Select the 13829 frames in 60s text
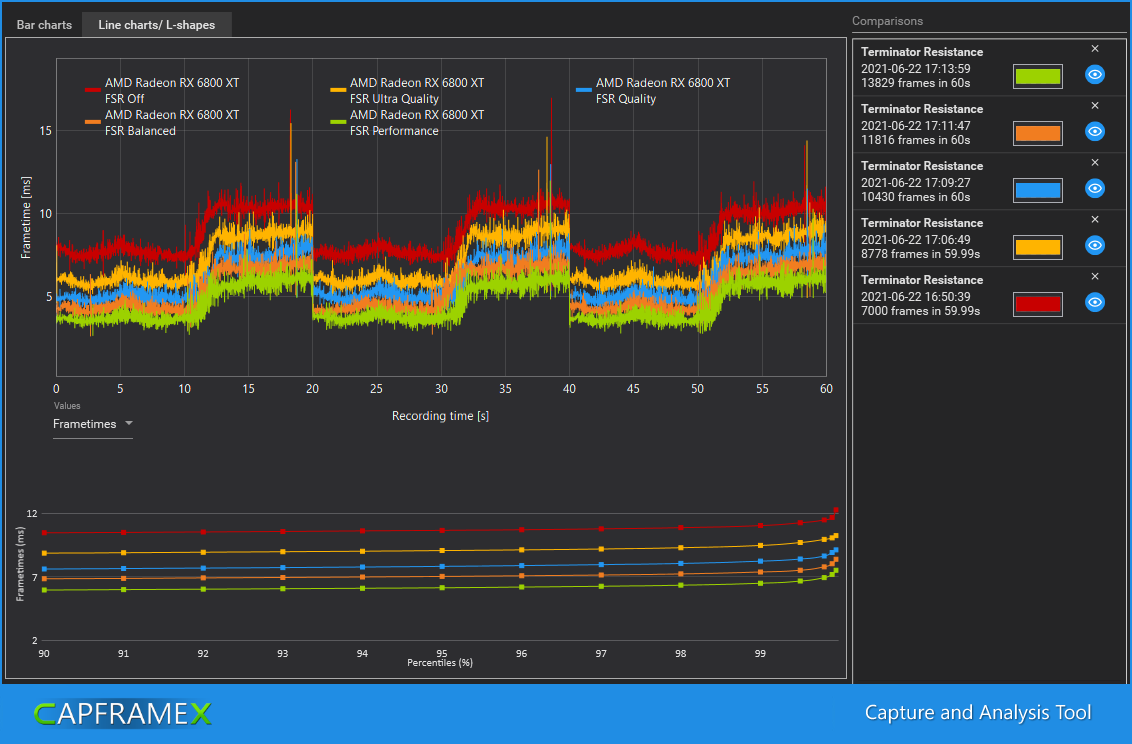 tap(915, 83)
